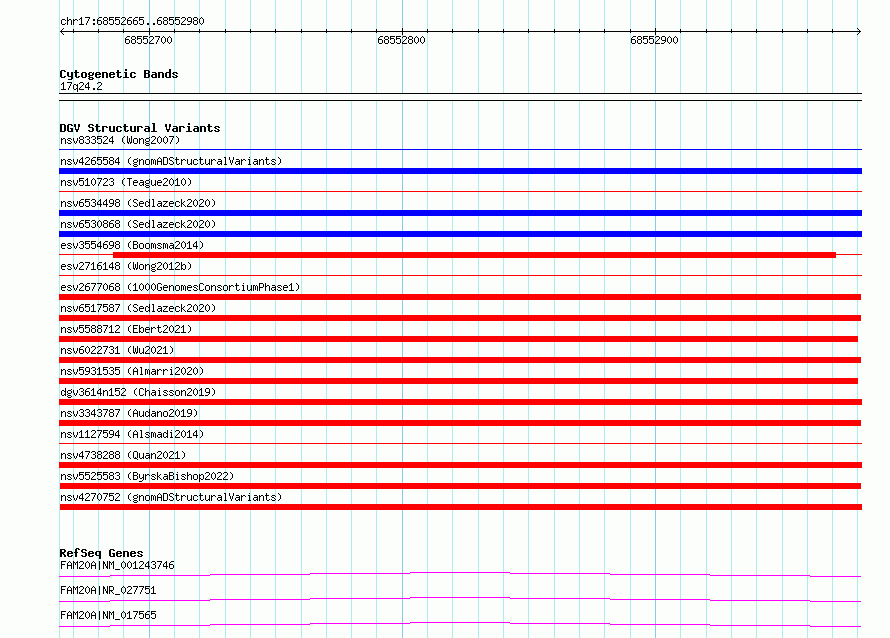Screen dimensions: 890x638
Task: Click the 17q24.2 band label
Action: click(x=81, y=86)
